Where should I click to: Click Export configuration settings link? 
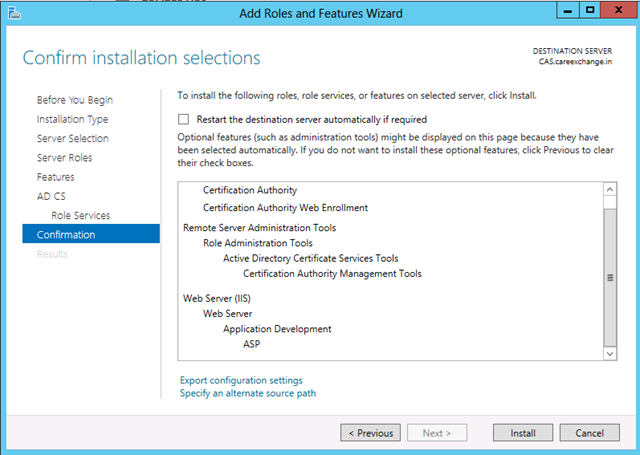tap(241, 380)
